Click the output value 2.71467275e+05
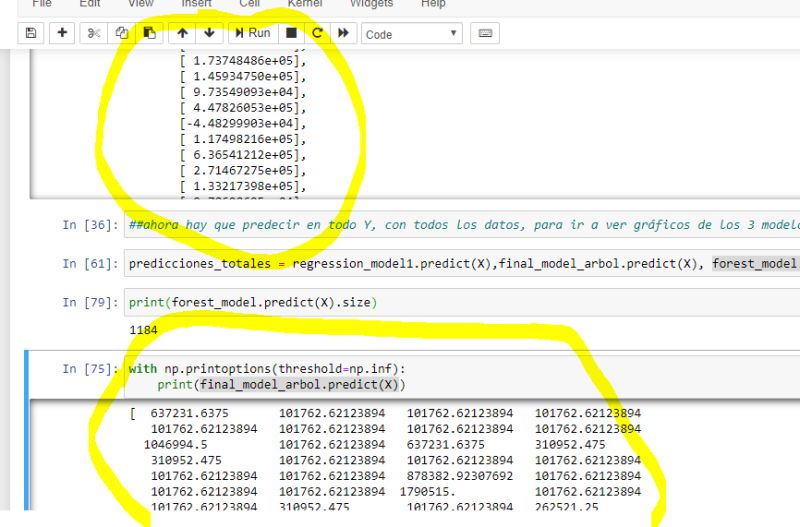This screenshot has height=527, width=800. pos(243,170)
